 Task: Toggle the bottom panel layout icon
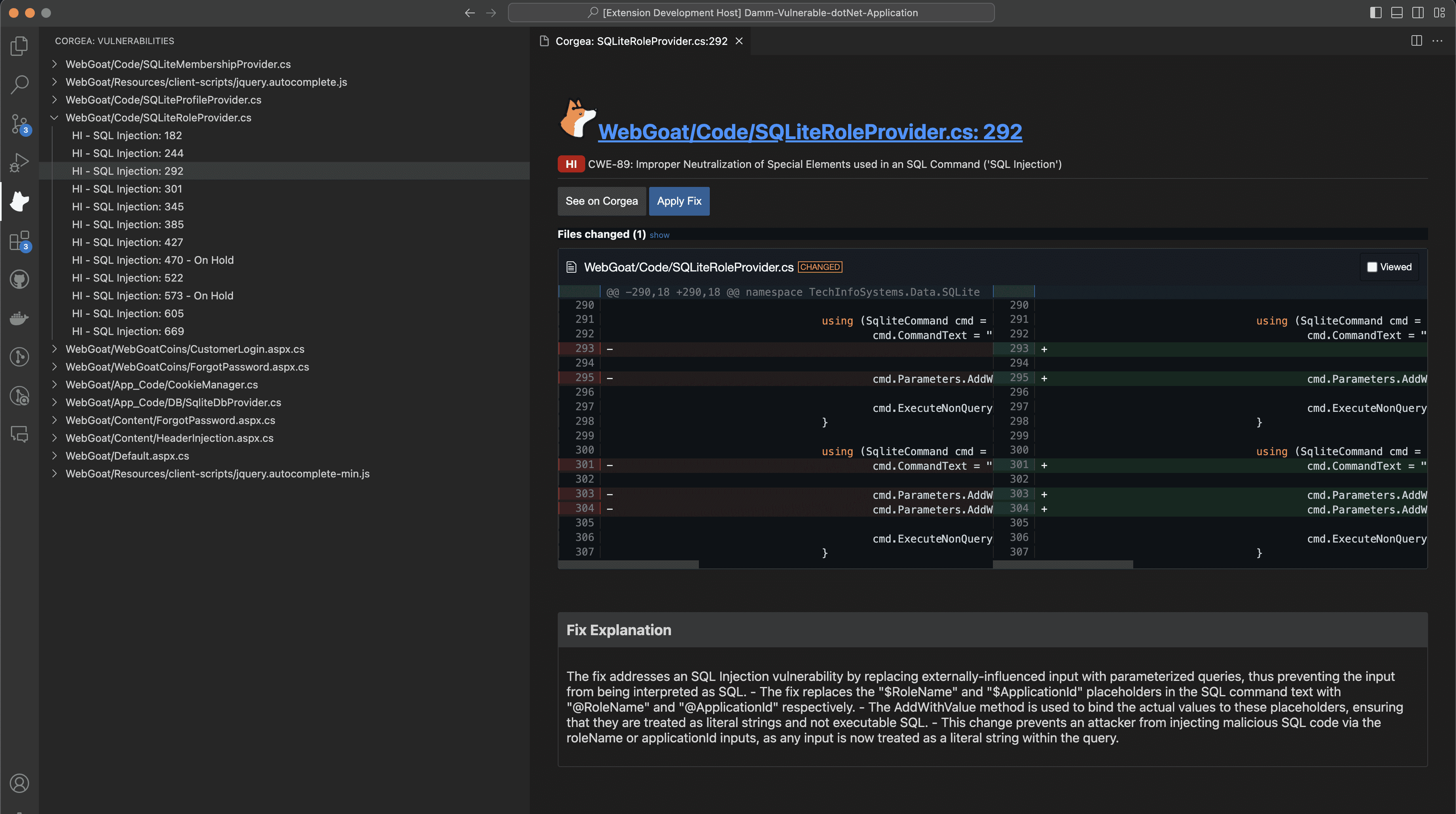click(x=1396, y=13)
